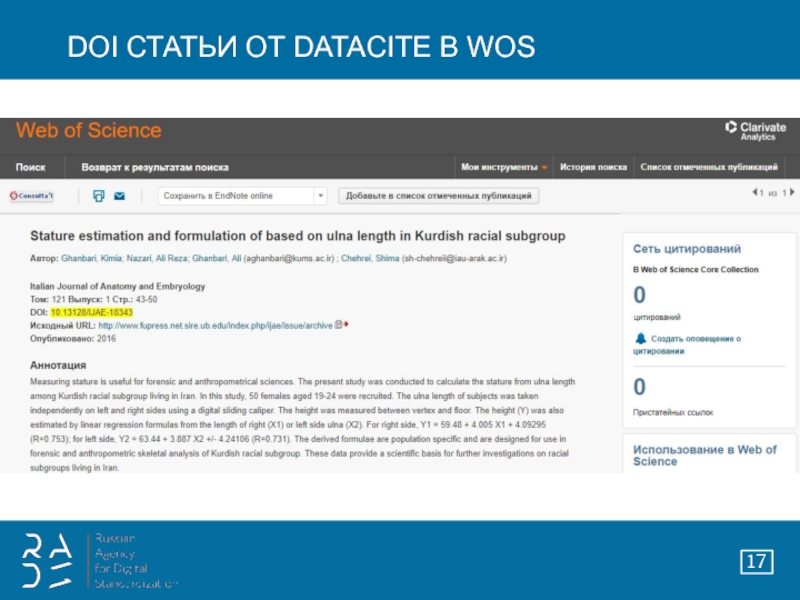Viewport: 800px width, 600px height.
Task: Click the print icon in toolbar
Action: [x=98, y=196]
